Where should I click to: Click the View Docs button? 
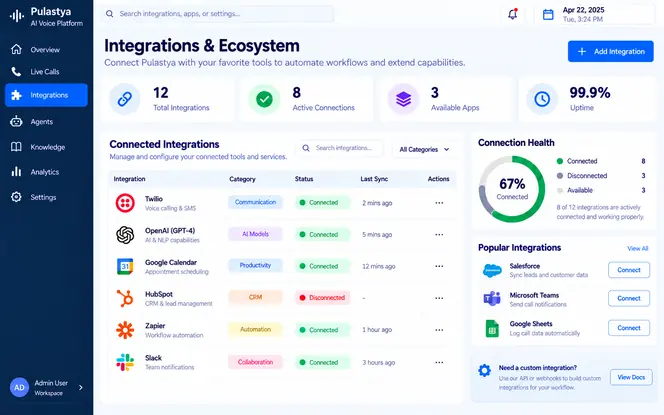(x=631, y=377)
